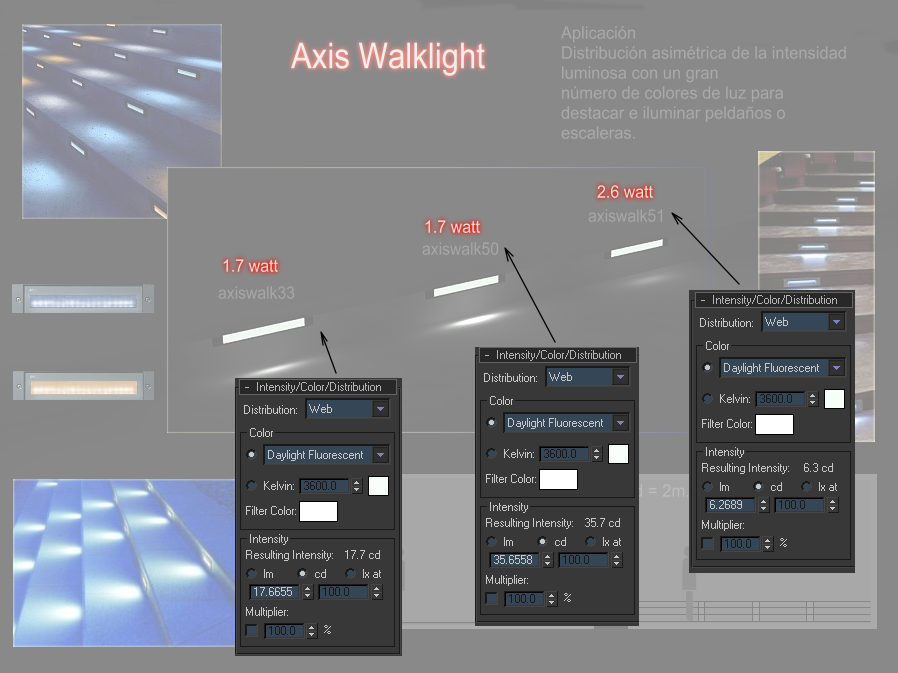898x673 pixels.
Task: Click the Kelvin 3600.0 field in the 17.7 cd panel
Action: pos(324,486)
